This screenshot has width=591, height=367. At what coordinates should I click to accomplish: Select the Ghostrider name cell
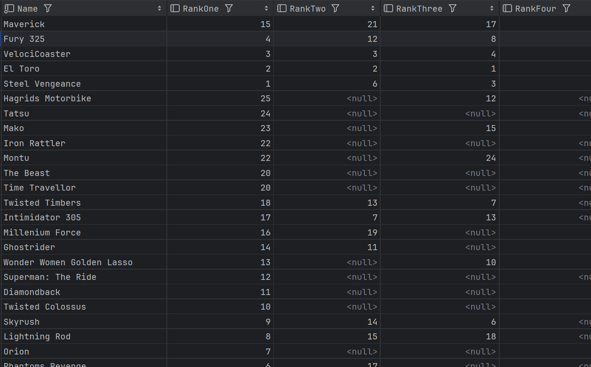84,247
